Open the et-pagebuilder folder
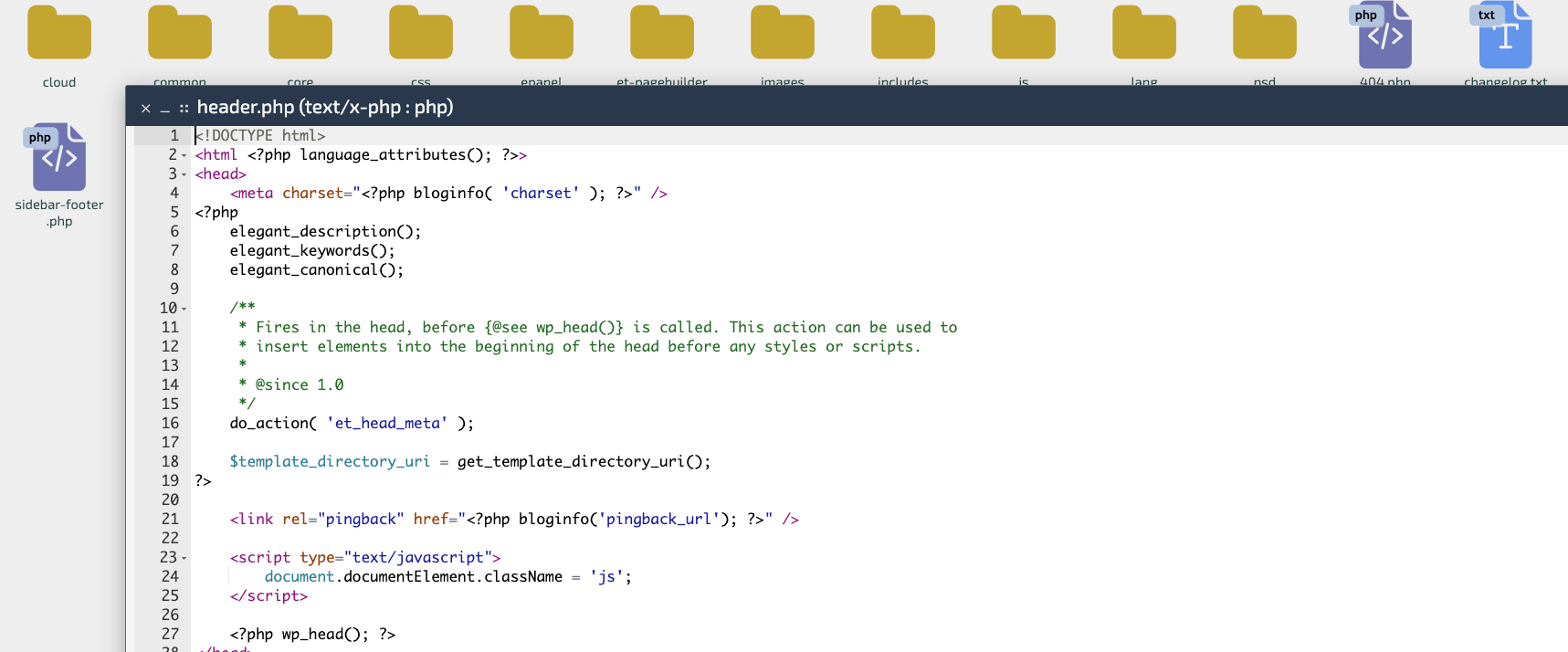Screen dimensions: 1568x652 tap(662, 33)
